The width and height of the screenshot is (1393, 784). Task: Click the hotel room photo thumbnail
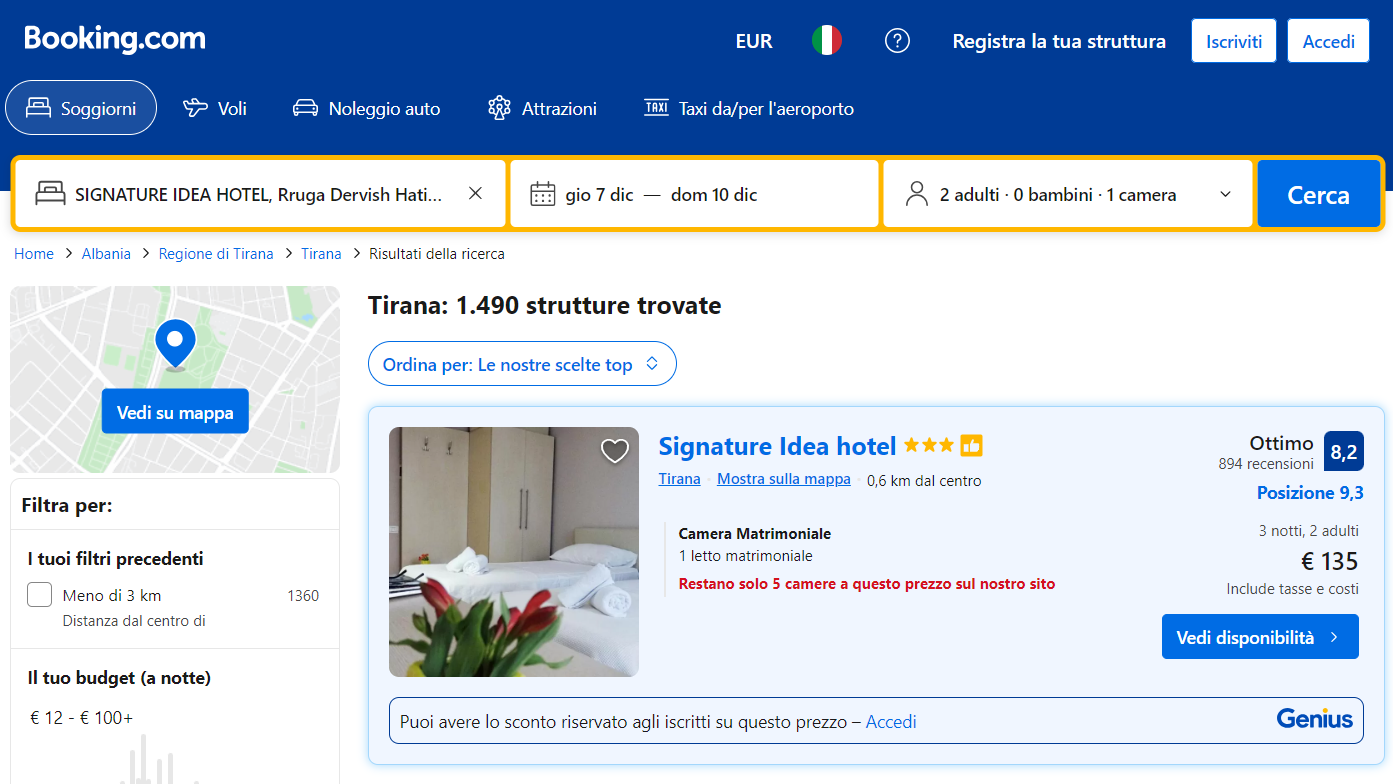pyautogui.click(x=513, y=552)
